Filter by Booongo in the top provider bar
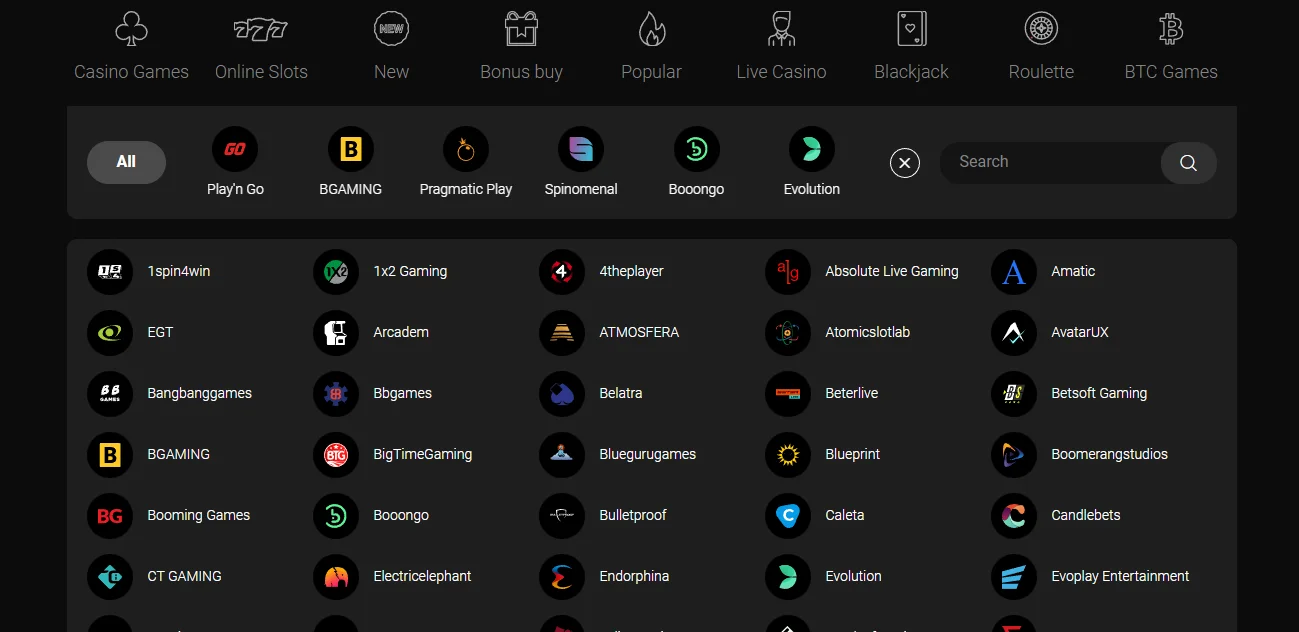Screen dimensions: 1299x632 click(696, 162)
